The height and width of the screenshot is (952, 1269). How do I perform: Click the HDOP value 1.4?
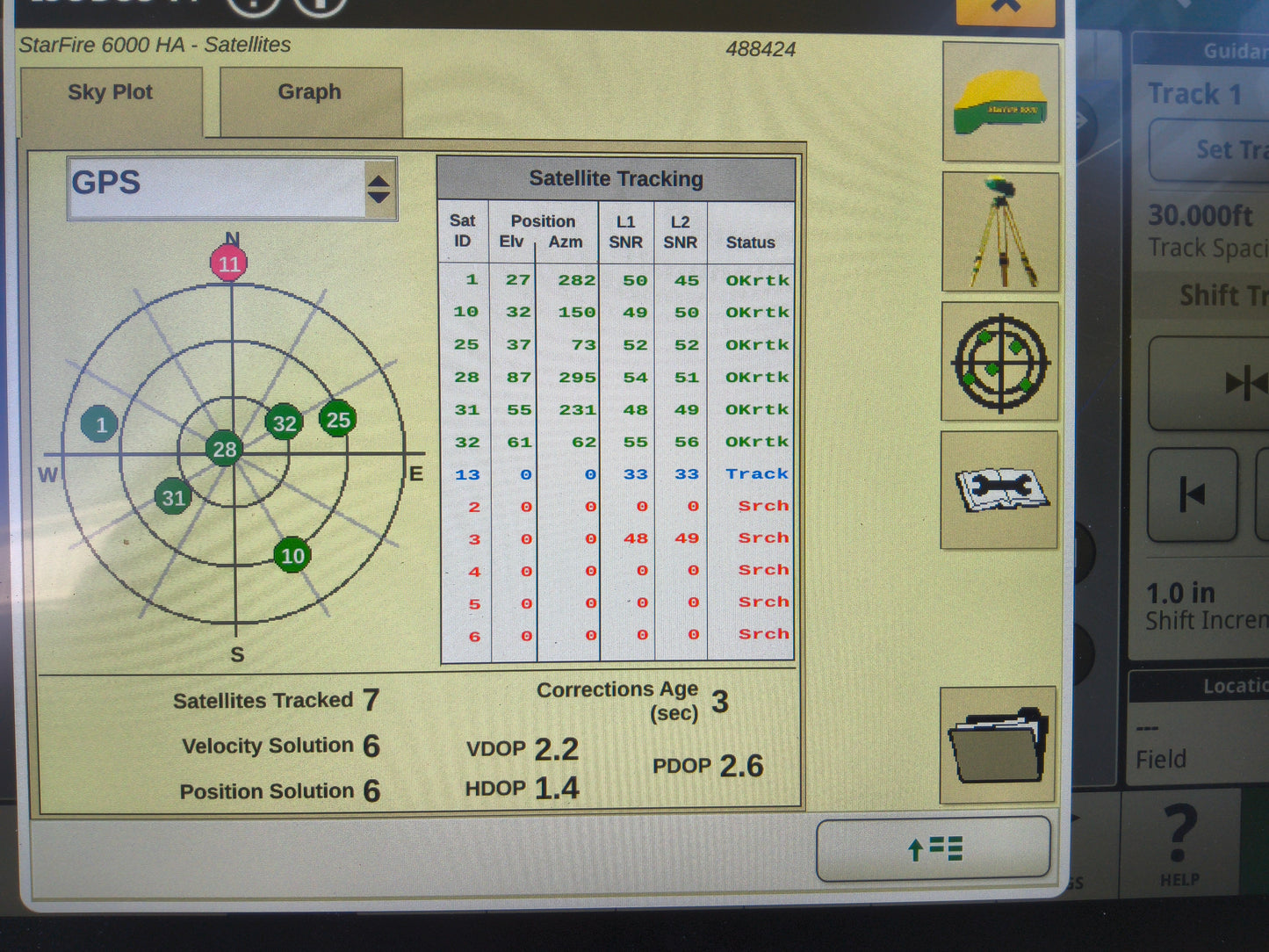557,788
